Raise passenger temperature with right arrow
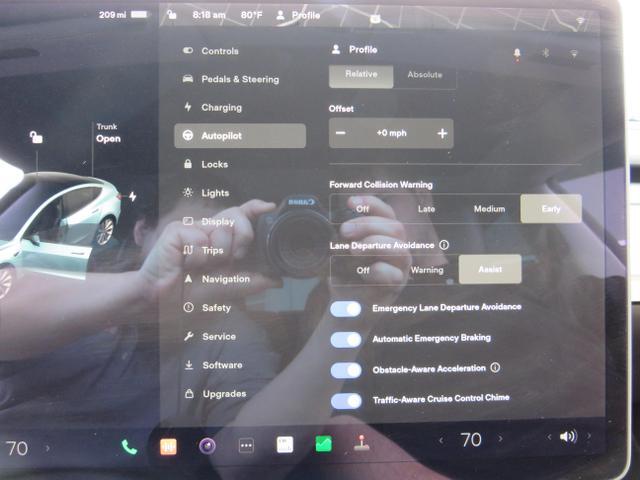This screenshot has height=480, width=640. [500, 439]
